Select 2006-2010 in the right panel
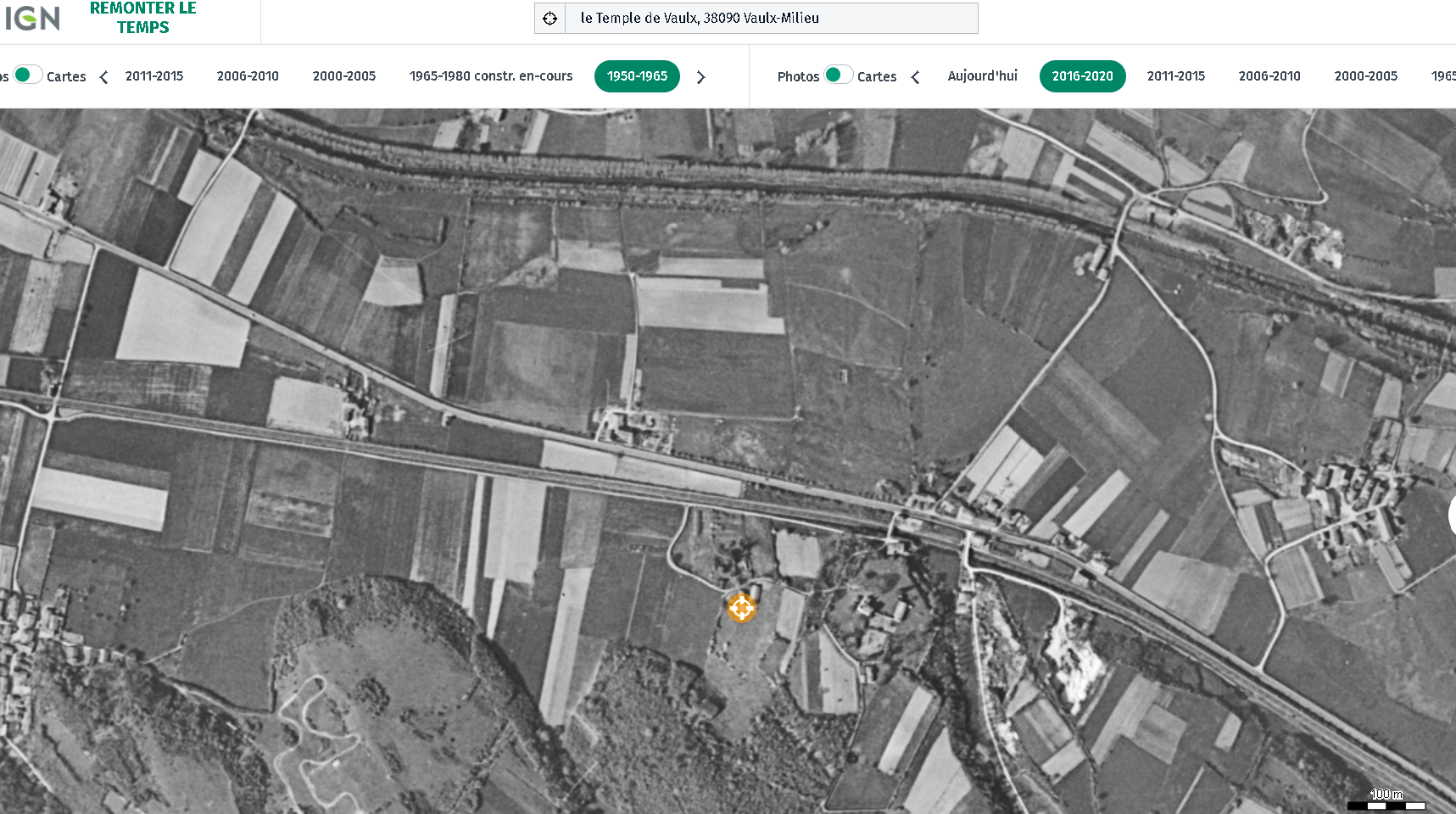This screenshot has width=1456, height=814. click(x=1269, y=76)
